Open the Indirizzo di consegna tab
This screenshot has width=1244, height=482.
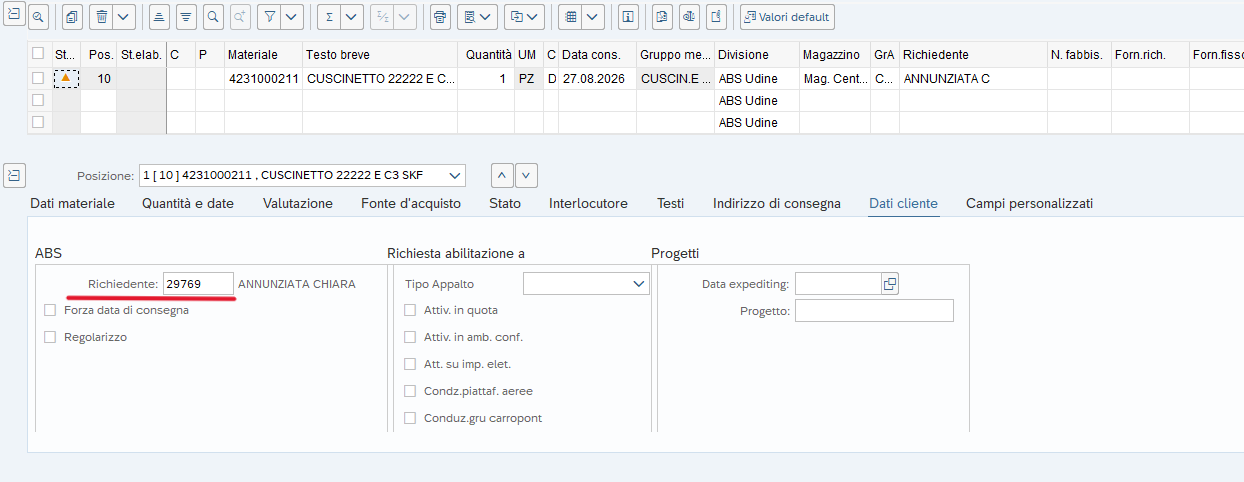pyautogui.click(x=777, y=203)
